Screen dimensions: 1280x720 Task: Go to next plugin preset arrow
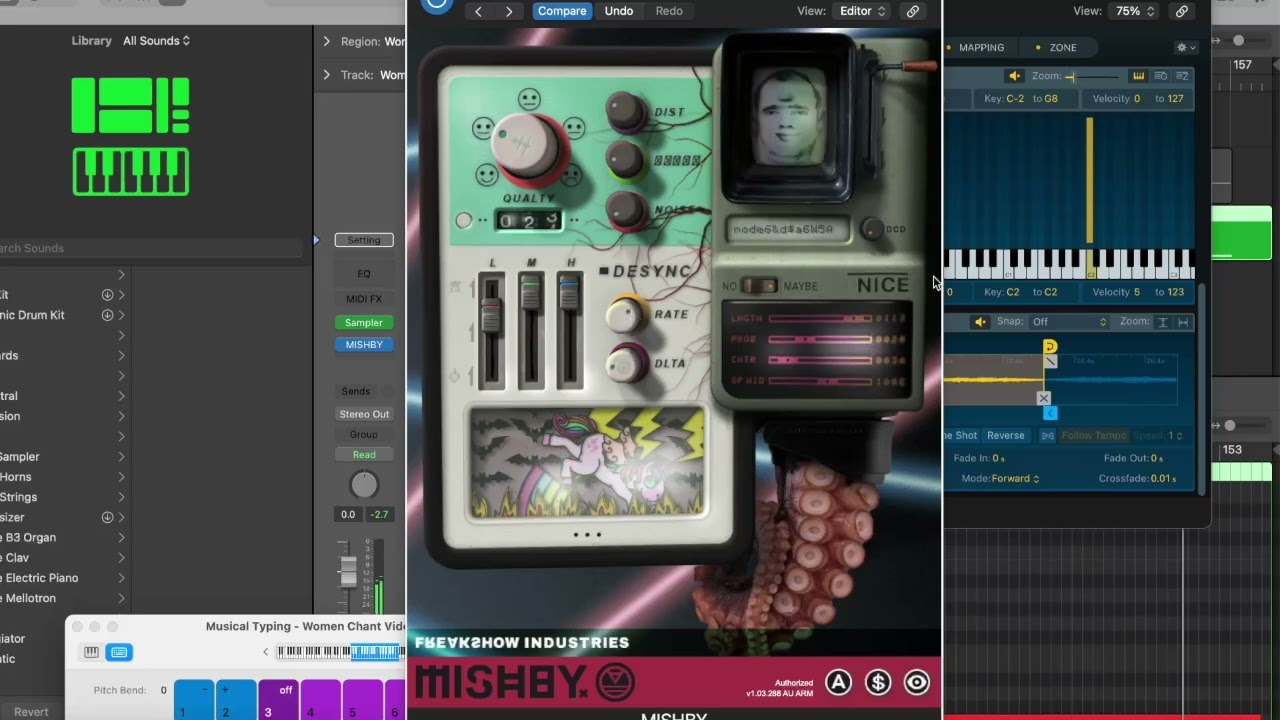tap(509, 11)
